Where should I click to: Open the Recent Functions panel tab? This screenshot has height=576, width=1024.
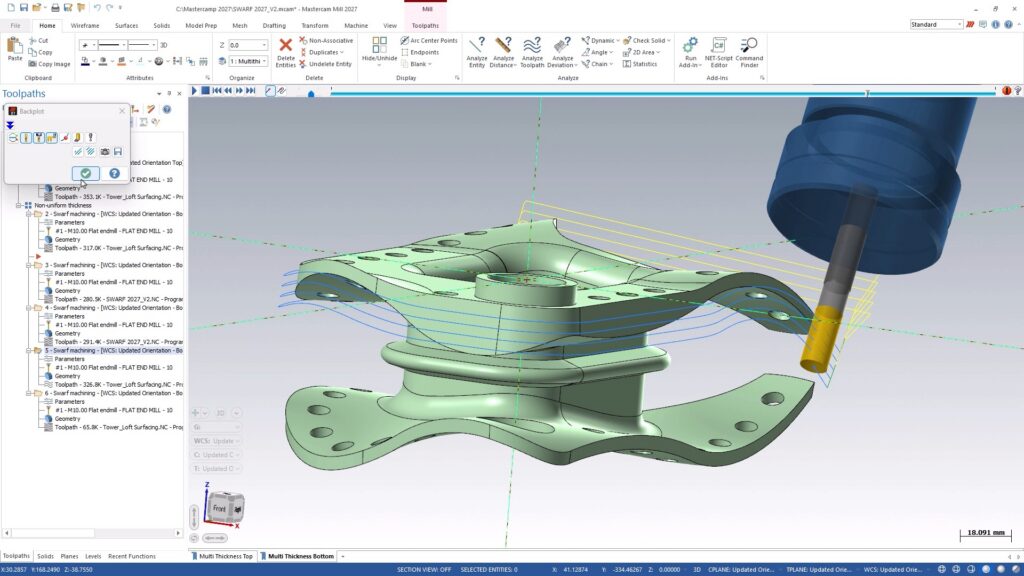pos(132,556)
